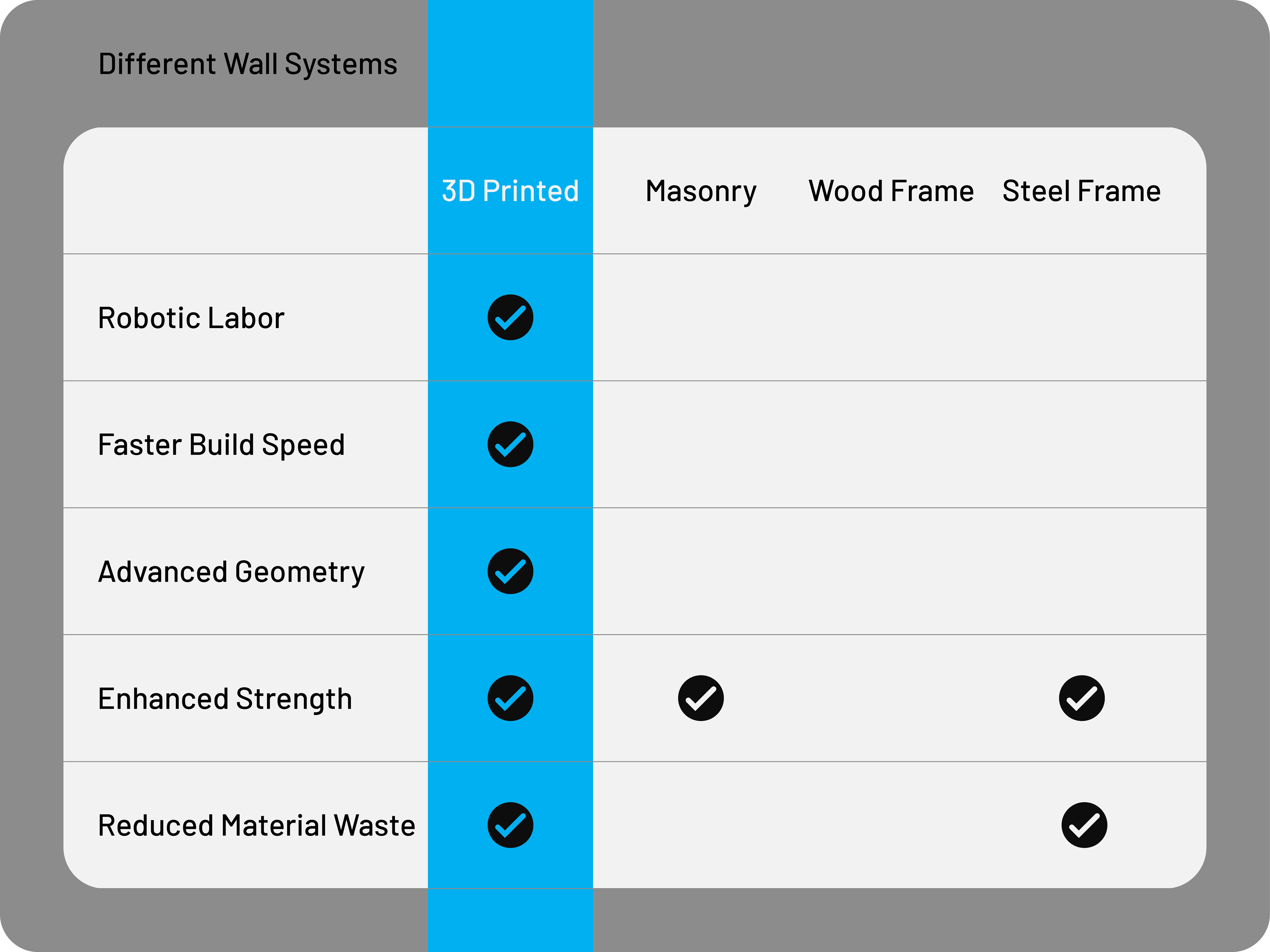Select the Wood Frame column header
1270x952 pixels.
pyautogui.click(x=891, y=190)
